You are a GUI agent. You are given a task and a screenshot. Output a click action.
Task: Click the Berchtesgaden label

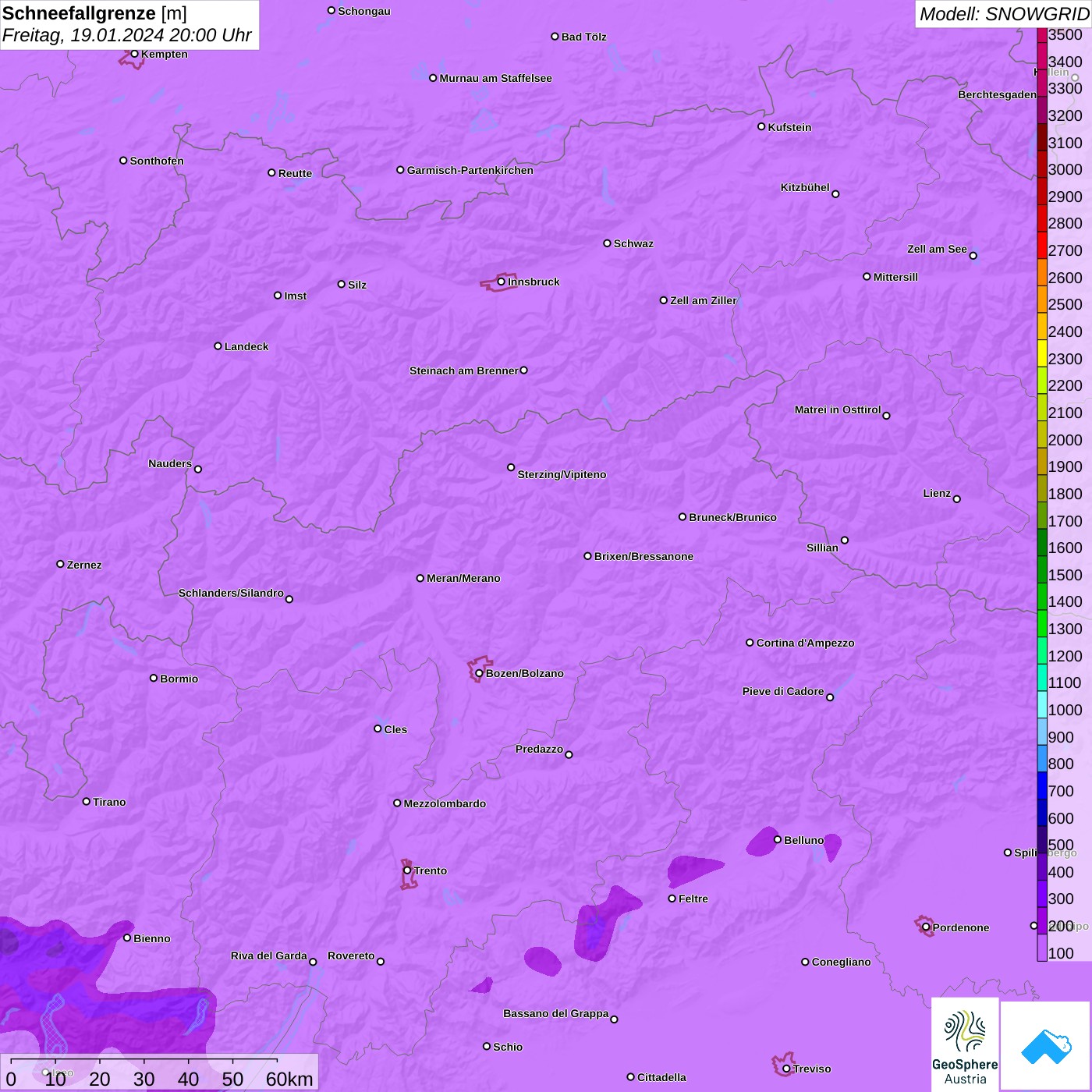[x=997, y=94]
